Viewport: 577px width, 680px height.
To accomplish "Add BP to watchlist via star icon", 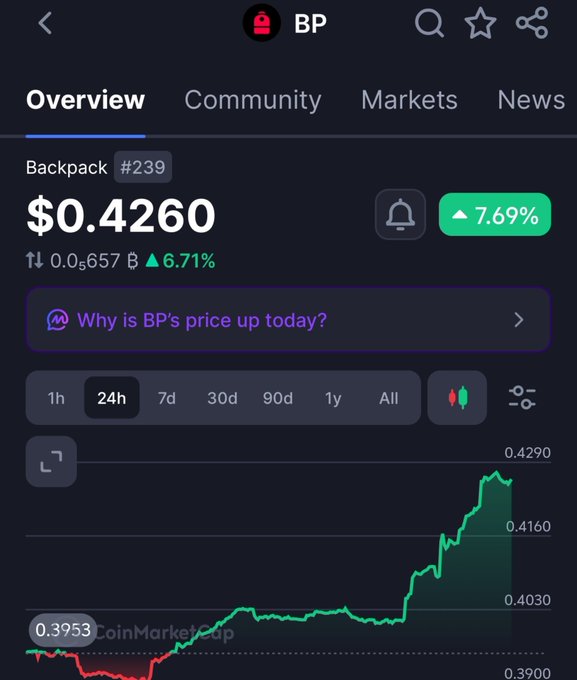I will click(x=480, y=23).
